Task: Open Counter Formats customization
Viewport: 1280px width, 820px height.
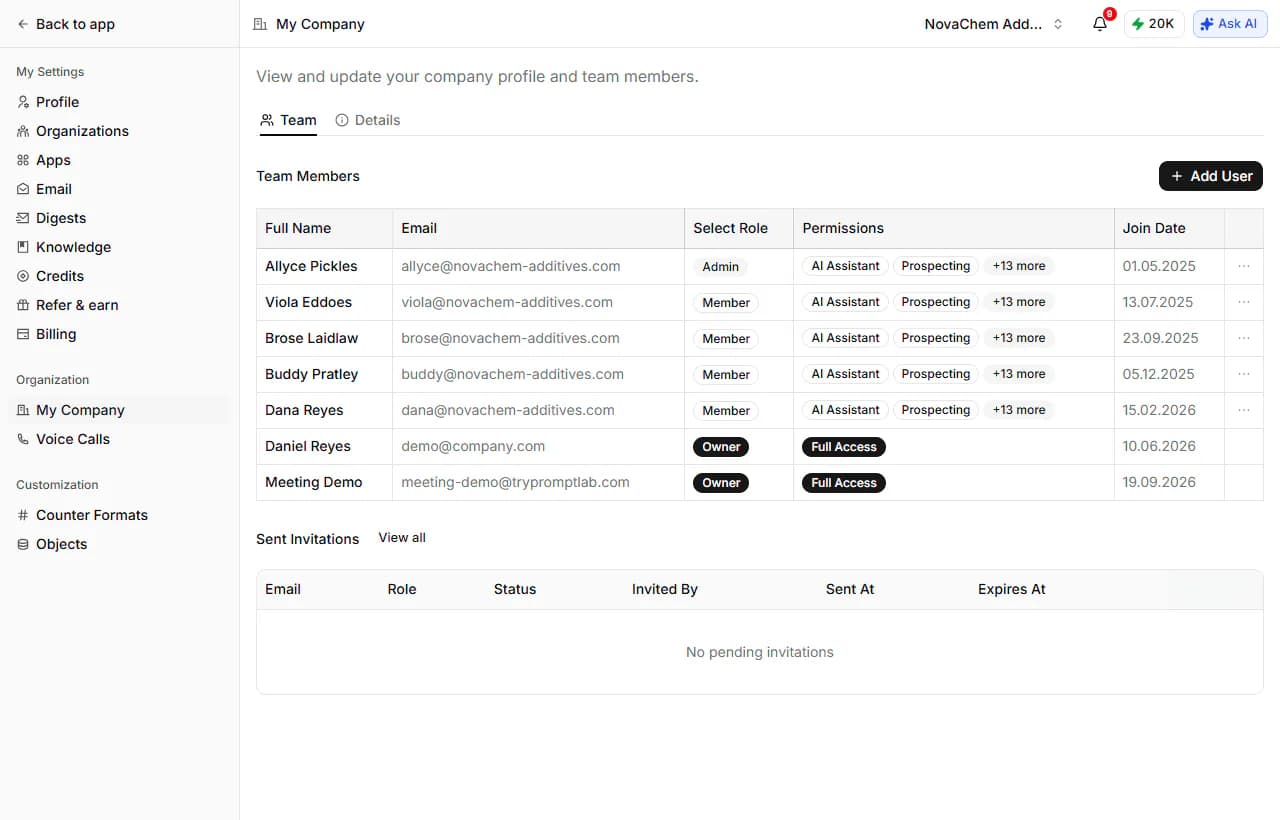Action: (92, 515)
